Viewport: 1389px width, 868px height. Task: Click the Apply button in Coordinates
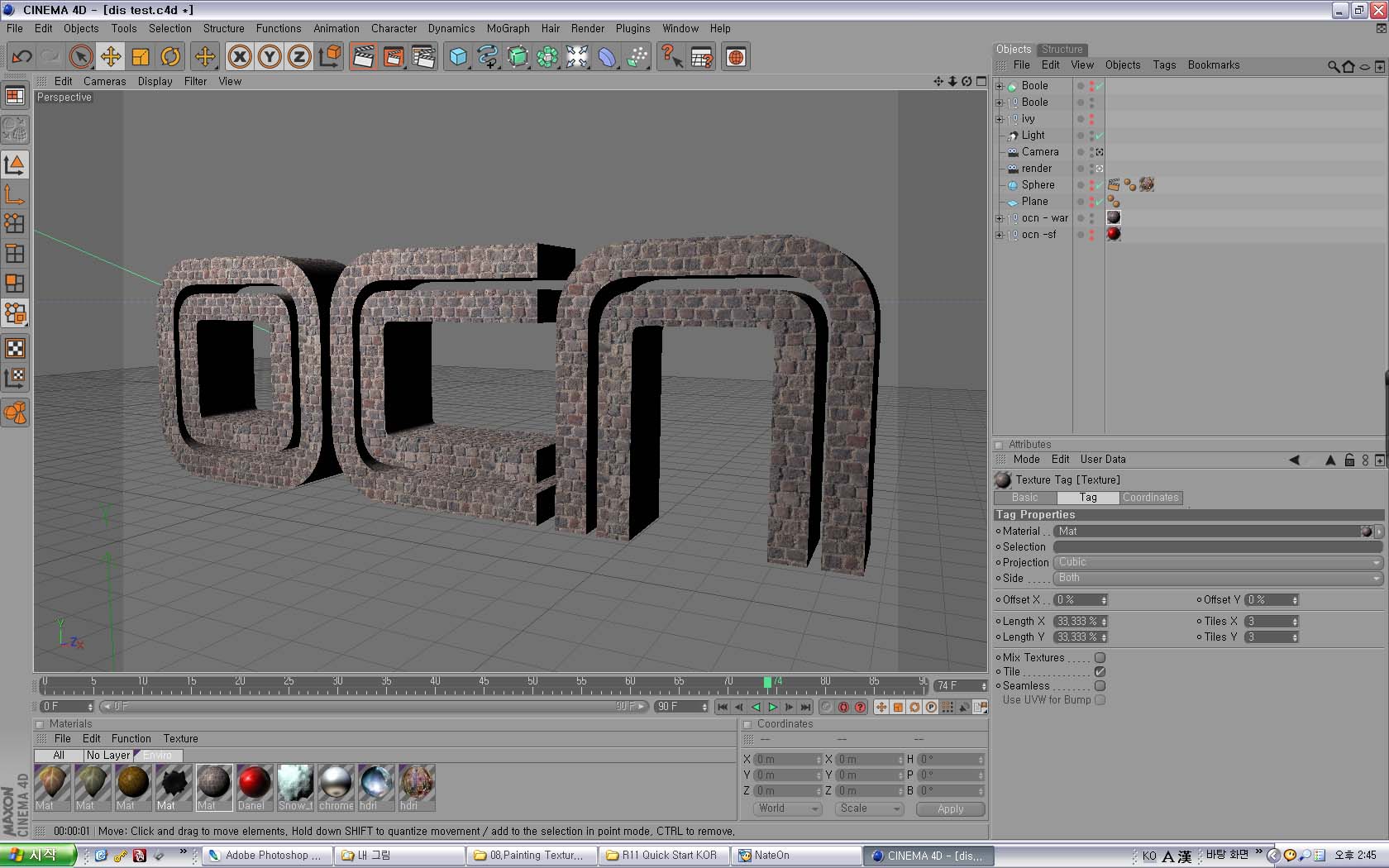tap(950, 809)
